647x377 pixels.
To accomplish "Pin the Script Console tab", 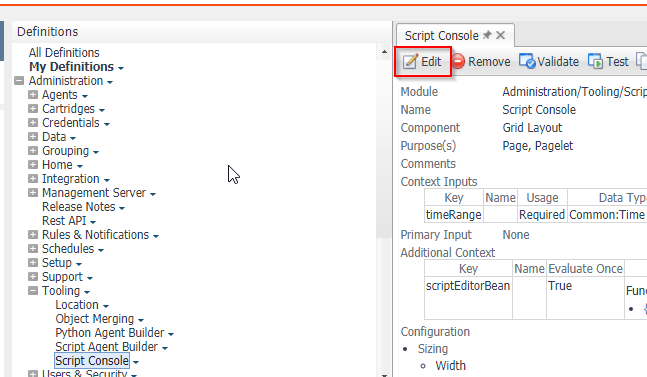I will 487,35.
